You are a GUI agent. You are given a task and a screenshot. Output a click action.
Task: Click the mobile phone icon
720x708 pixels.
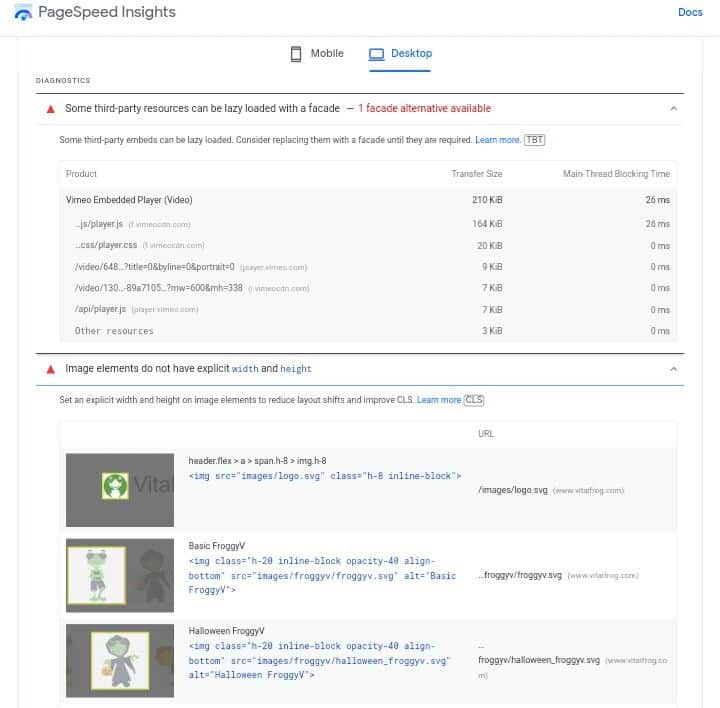pos(296,54)
